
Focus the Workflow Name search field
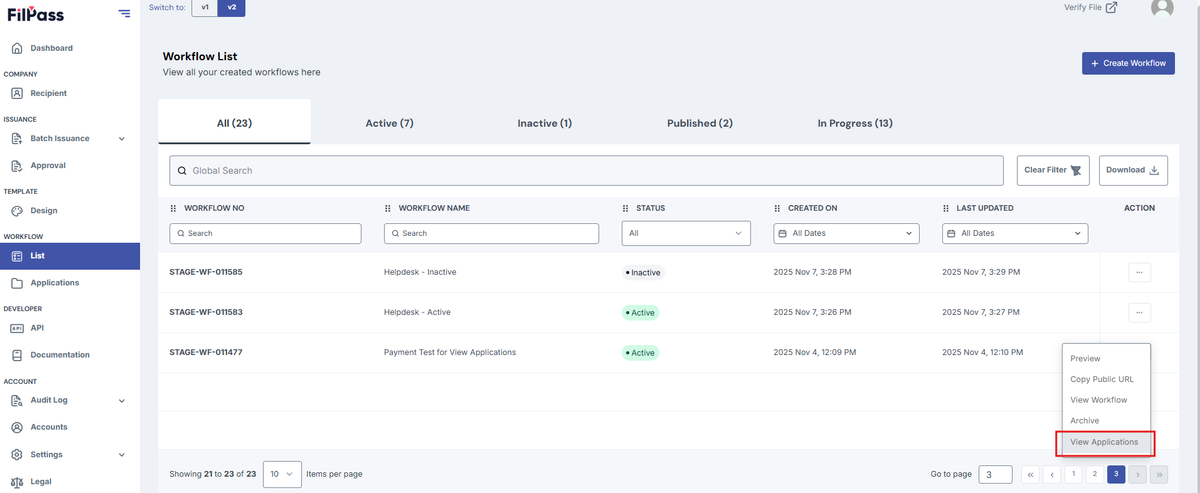491,233
